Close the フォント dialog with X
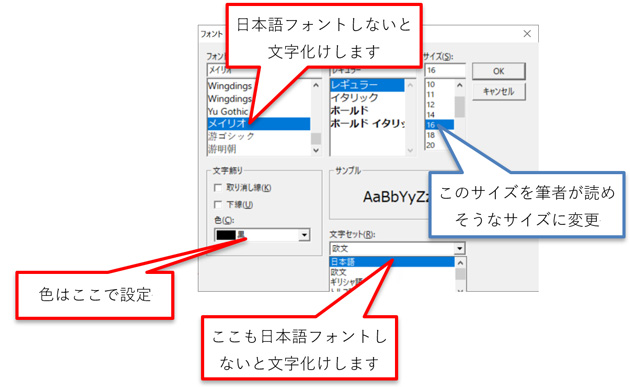Screen dimensions: 630x387 tap(527, 34)
